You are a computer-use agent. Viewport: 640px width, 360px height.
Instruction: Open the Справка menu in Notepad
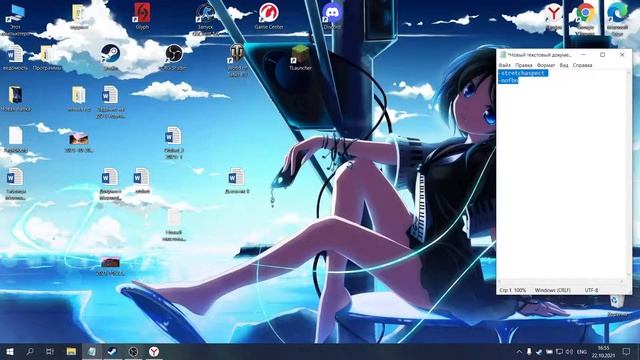pos(582,65)
